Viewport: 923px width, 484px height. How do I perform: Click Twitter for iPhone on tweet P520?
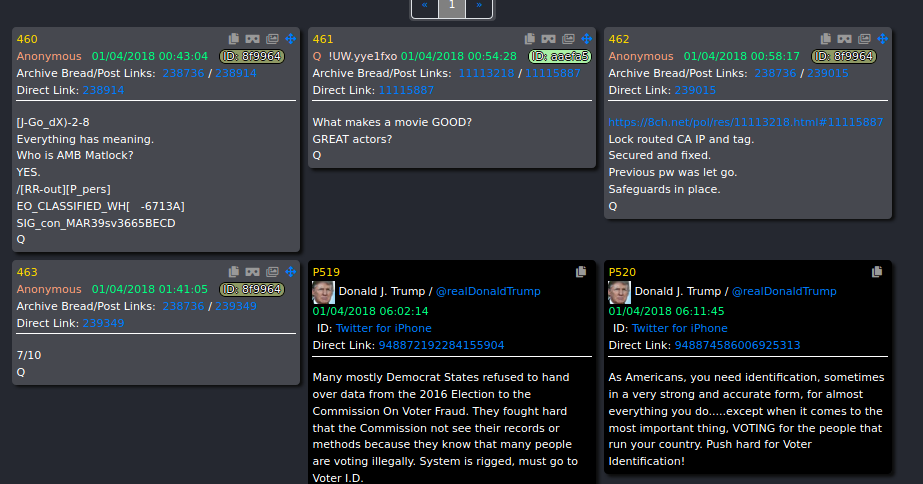tap(680, 328)
